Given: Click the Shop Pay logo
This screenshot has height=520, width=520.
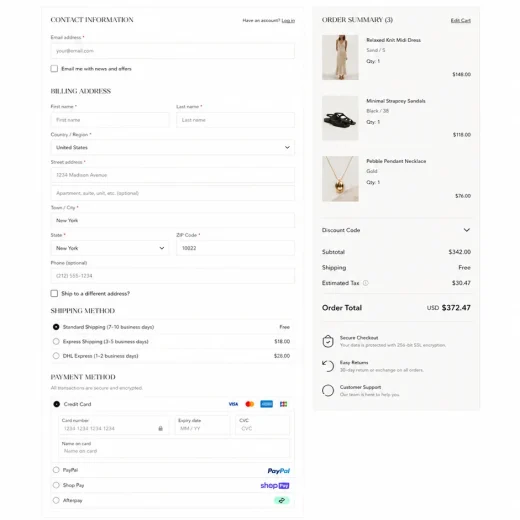Looking at the screenshot, I should point(275,485).
